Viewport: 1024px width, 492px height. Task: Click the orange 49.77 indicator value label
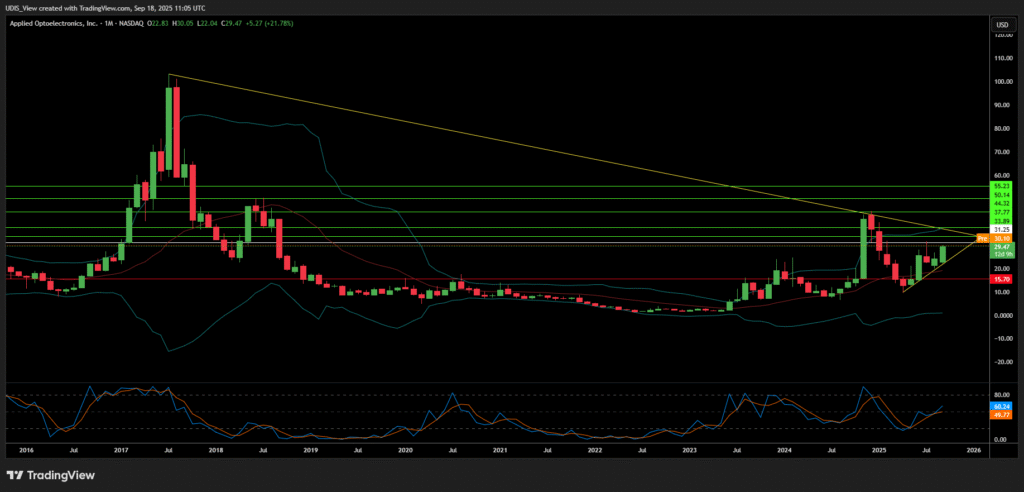pyautogui.click(x=1000, y=413)
